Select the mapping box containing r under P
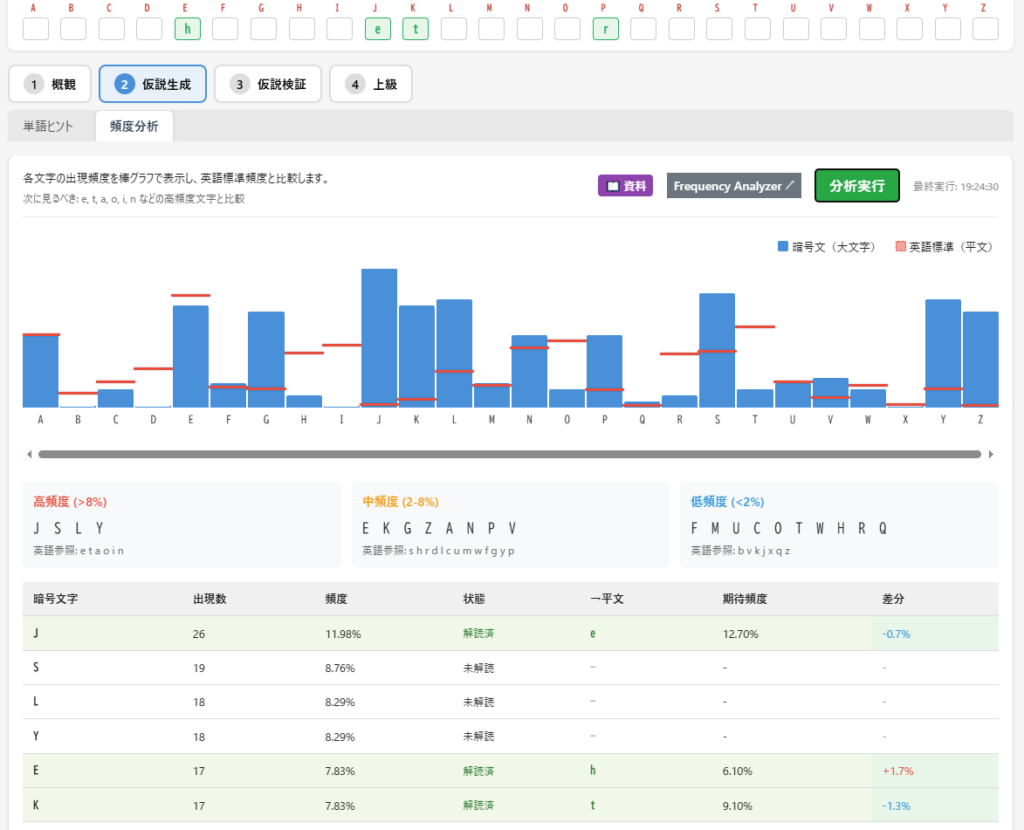This screenshot has width=1024, height=830. (605, 29)
